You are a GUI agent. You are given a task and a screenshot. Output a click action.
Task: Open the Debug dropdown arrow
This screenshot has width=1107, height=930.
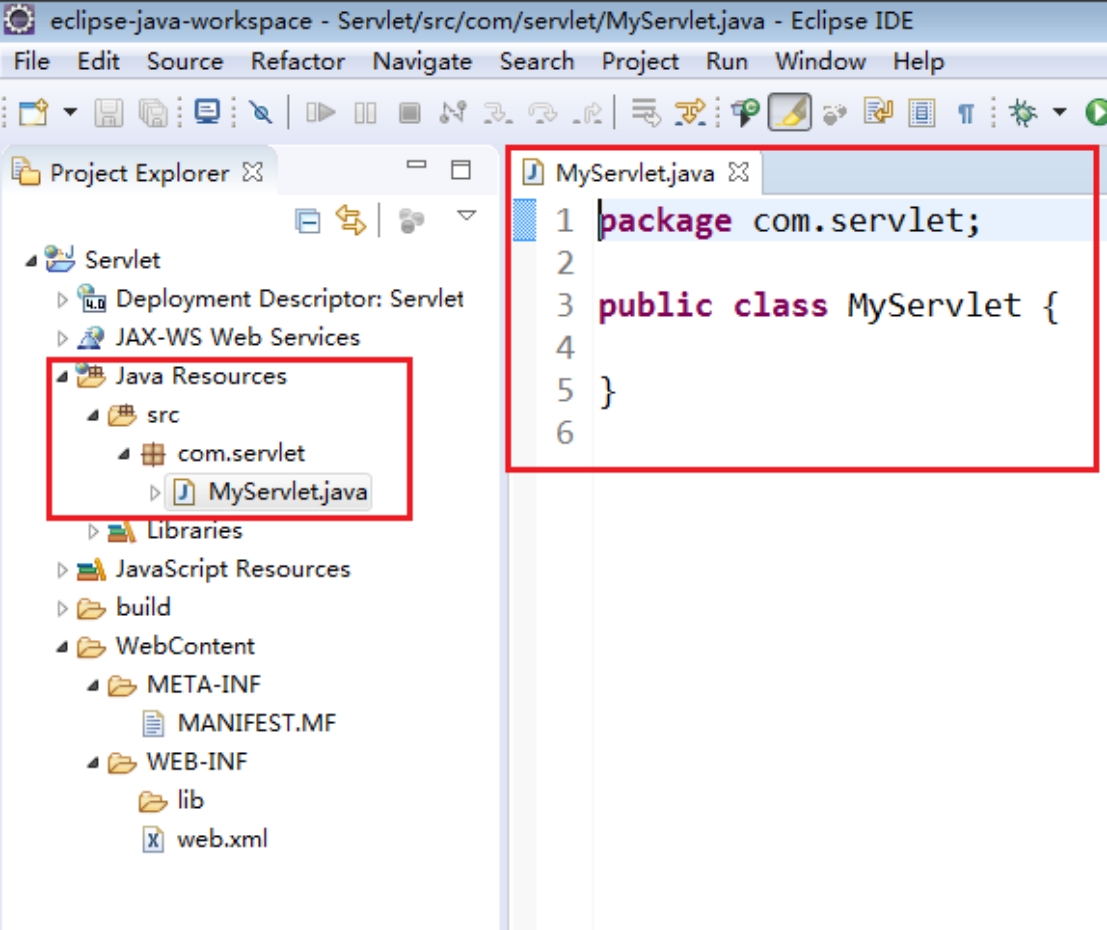tap(1059, 112)
